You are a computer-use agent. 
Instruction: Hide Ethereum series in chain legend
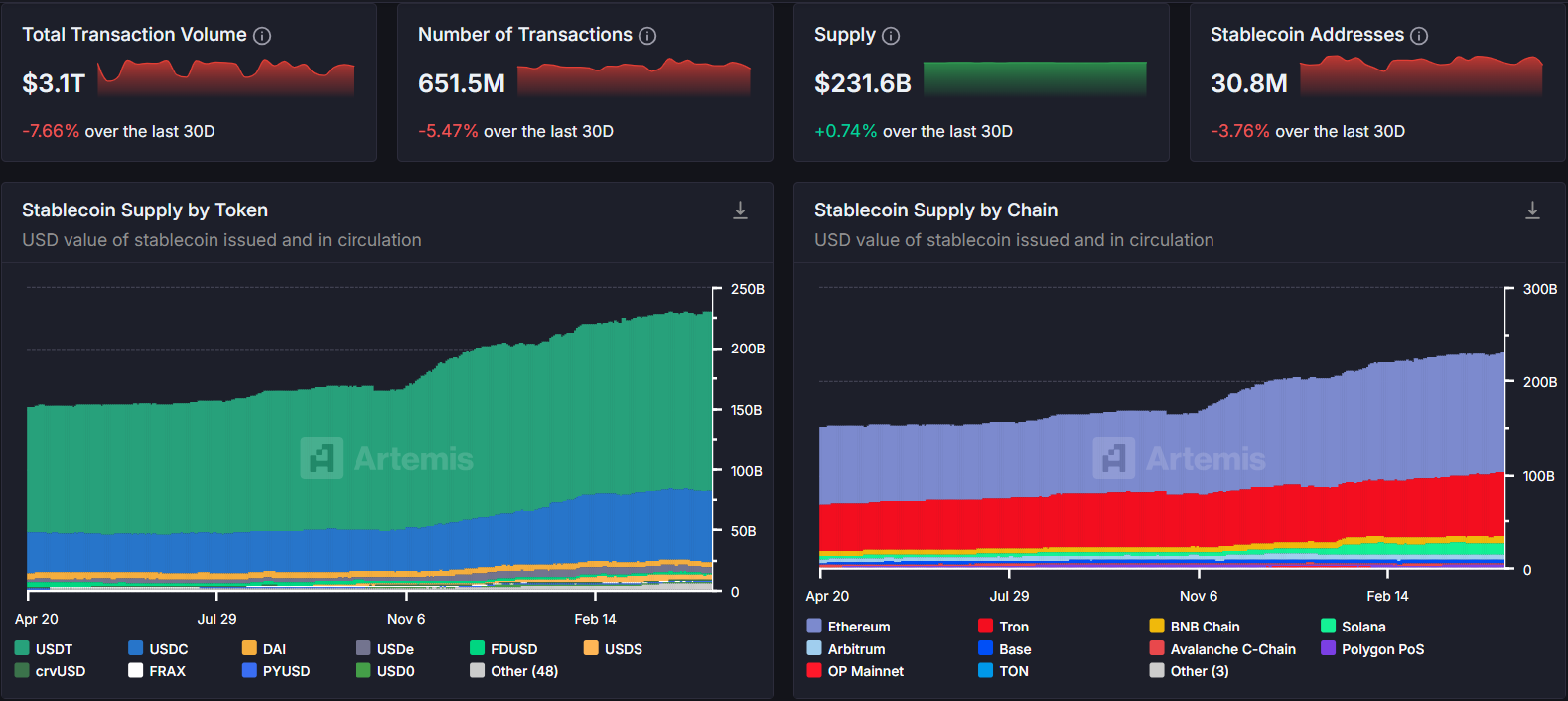(849, 627)
